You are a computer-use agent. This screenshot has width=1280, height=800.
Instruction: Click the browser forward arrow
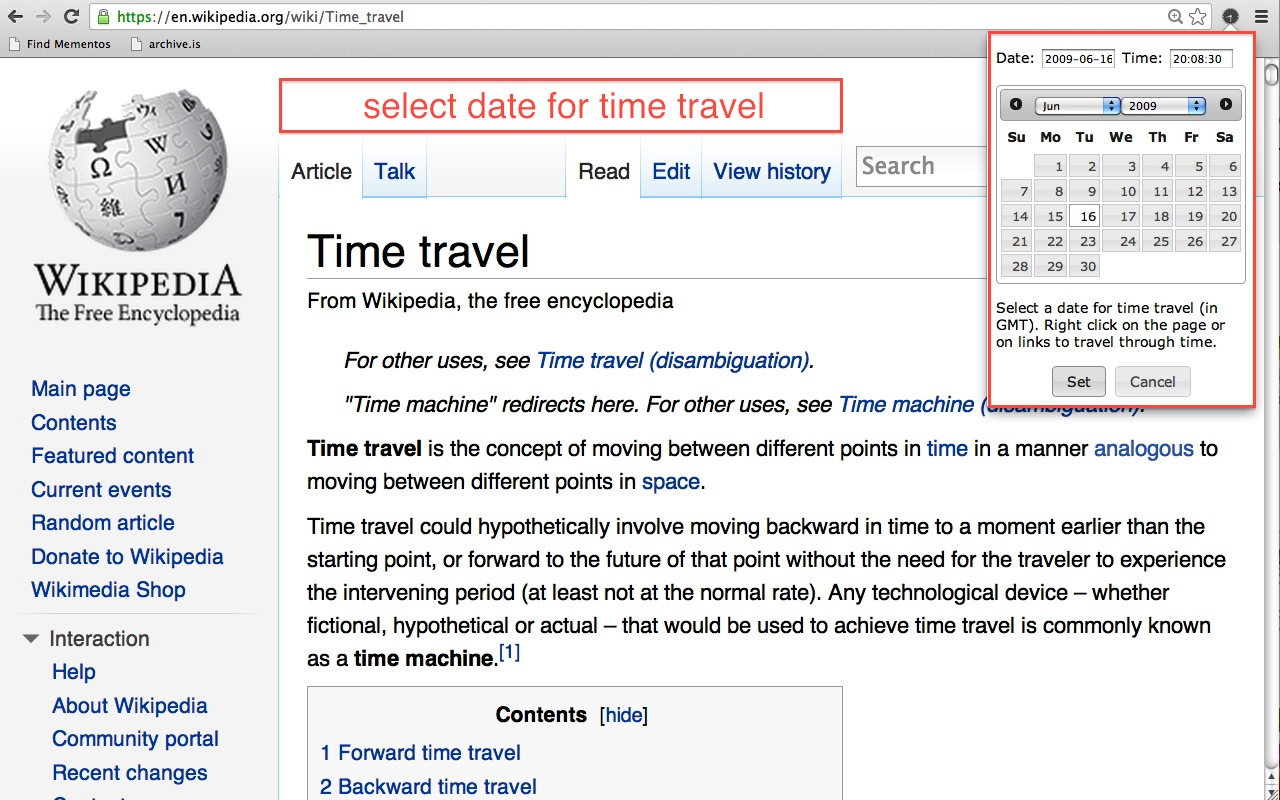point(43,16)
